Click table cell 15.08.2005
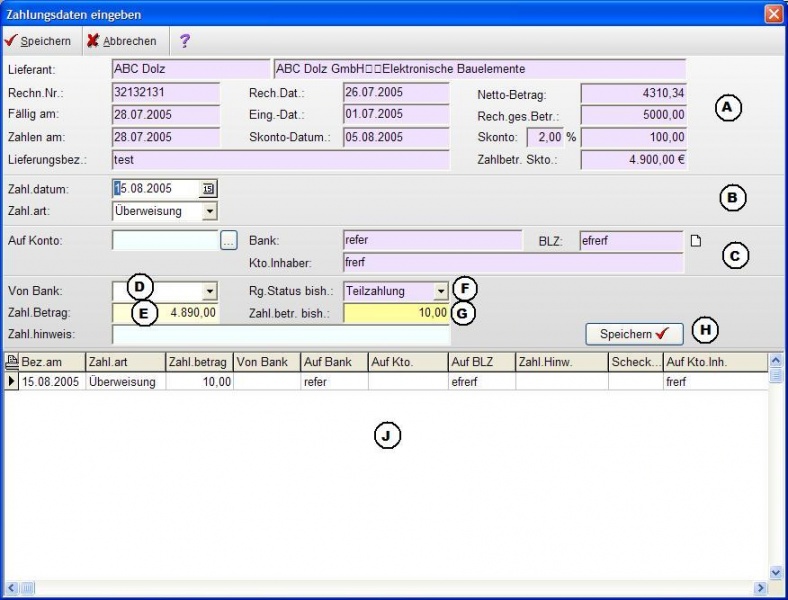Screen dimensions: 788x600 52,382
